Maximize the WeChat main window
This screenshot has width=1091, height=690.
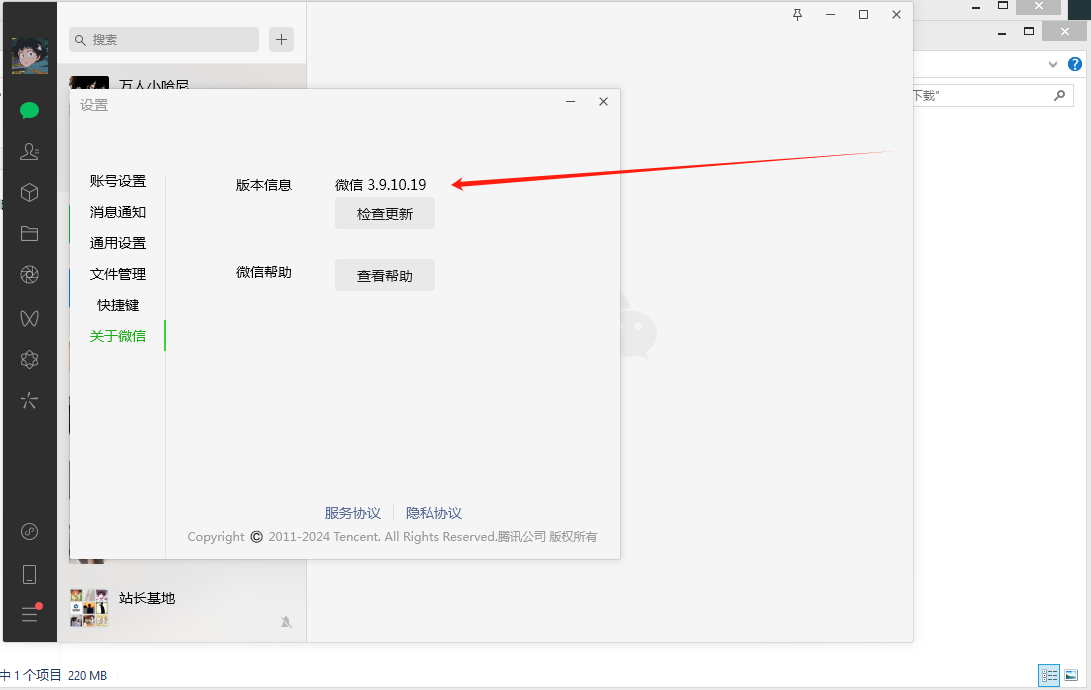coord(863,15)
